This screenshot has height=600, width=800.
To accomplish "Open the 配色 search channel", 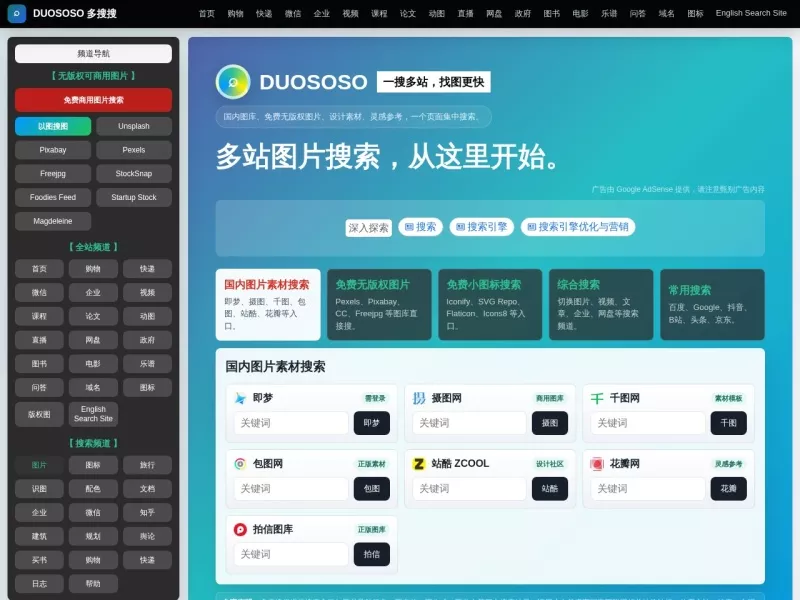I will coord(93,489).
